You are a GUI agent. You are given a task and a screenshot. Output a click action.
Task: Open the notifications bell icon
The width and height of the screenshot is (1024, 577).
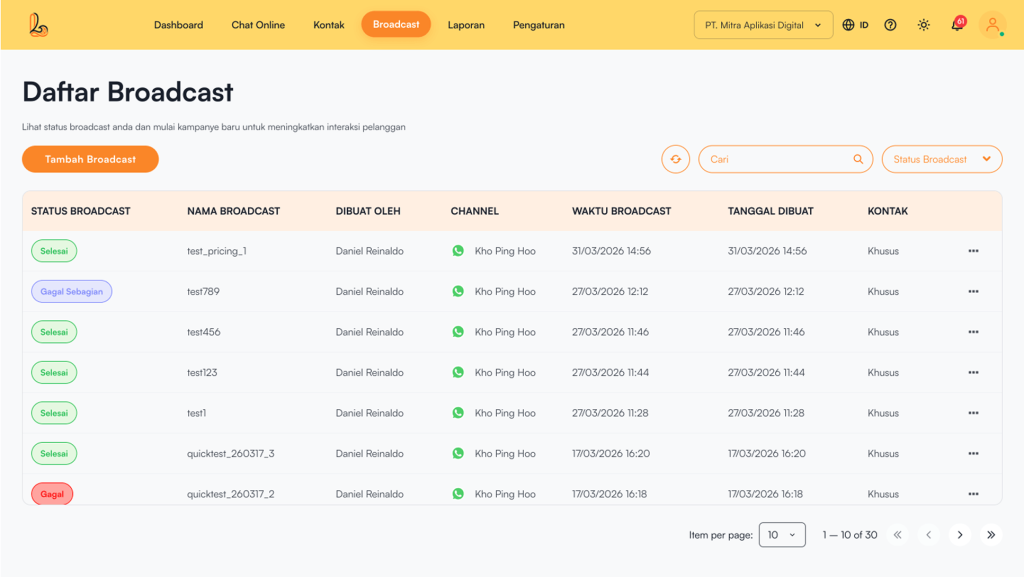957,25
